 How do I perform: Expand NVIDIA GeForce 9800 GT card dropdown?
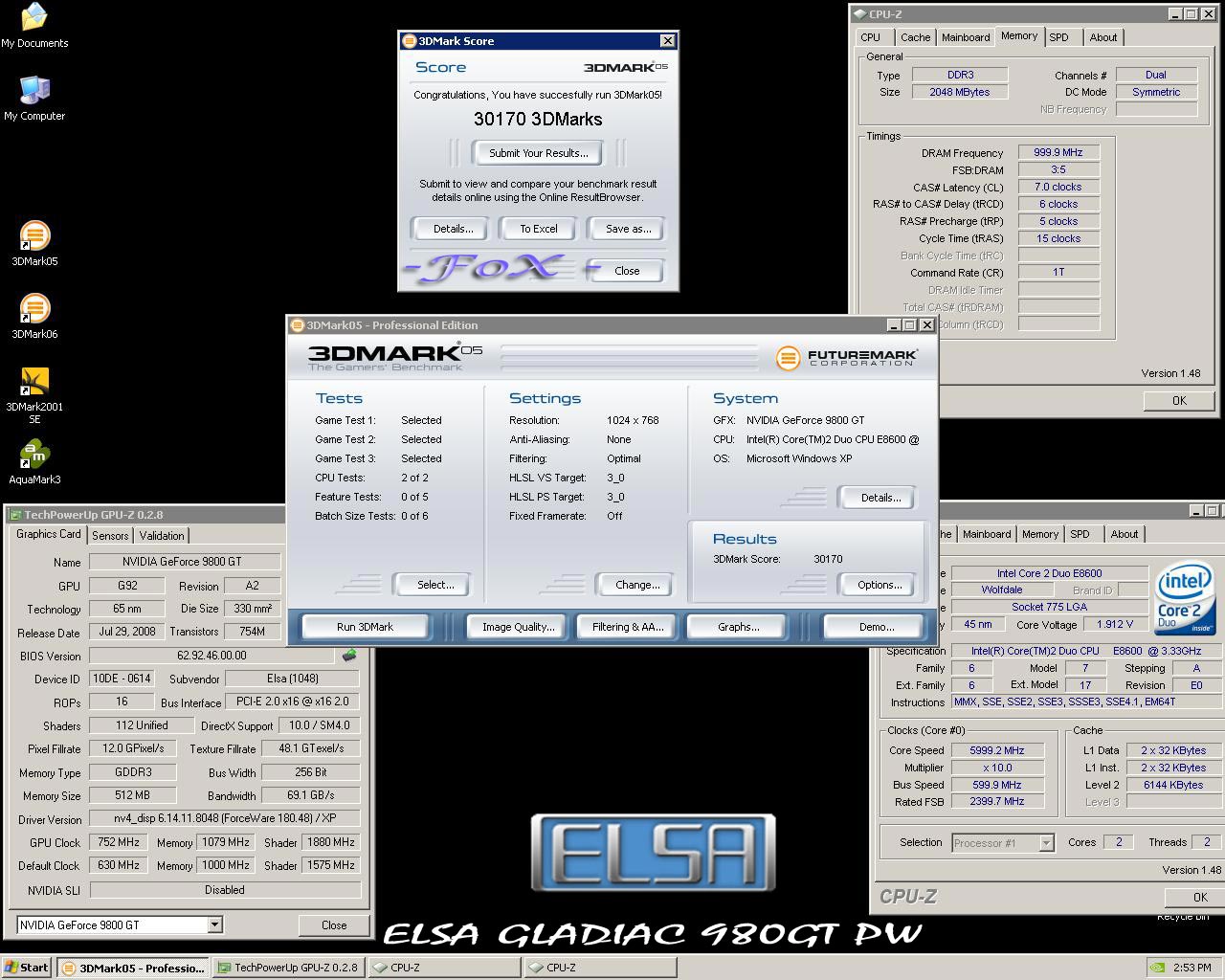pos(214,924)
